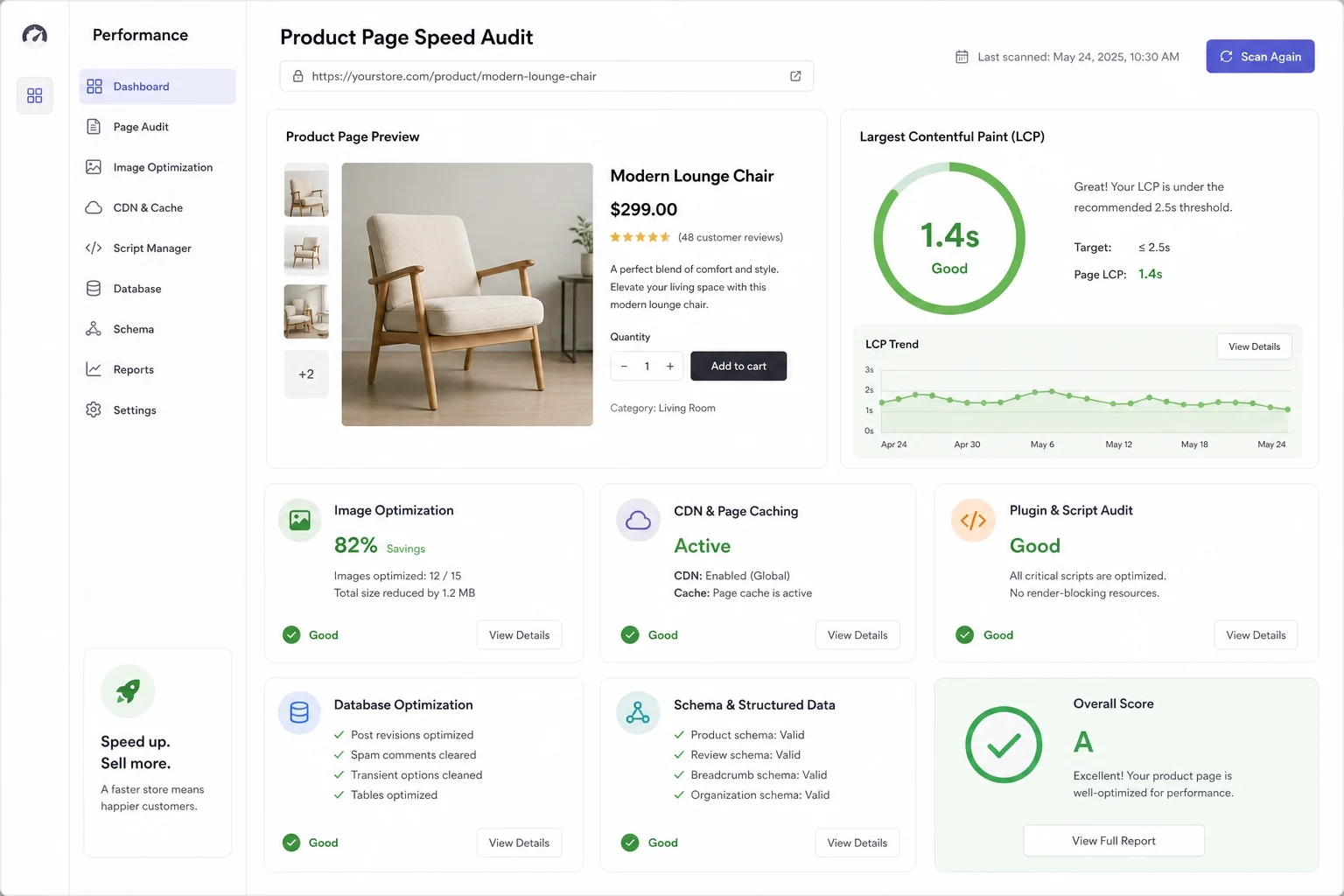The width and height of the screenshot is (1344, 896).
Task: Click the rocket icon in promo card
Action: coord(128,691)
